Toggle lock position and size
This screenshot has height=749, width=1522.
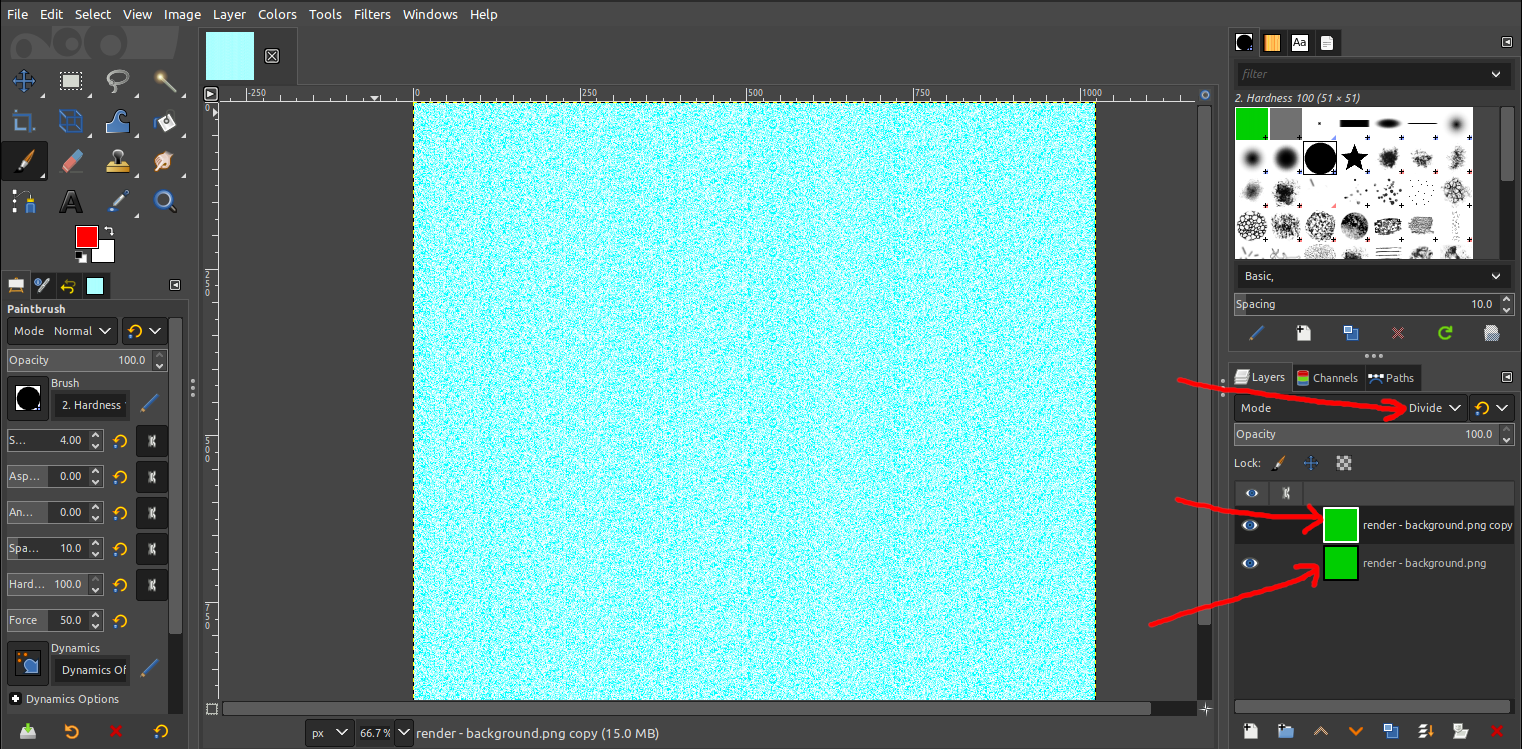(x=1311, y=463)
